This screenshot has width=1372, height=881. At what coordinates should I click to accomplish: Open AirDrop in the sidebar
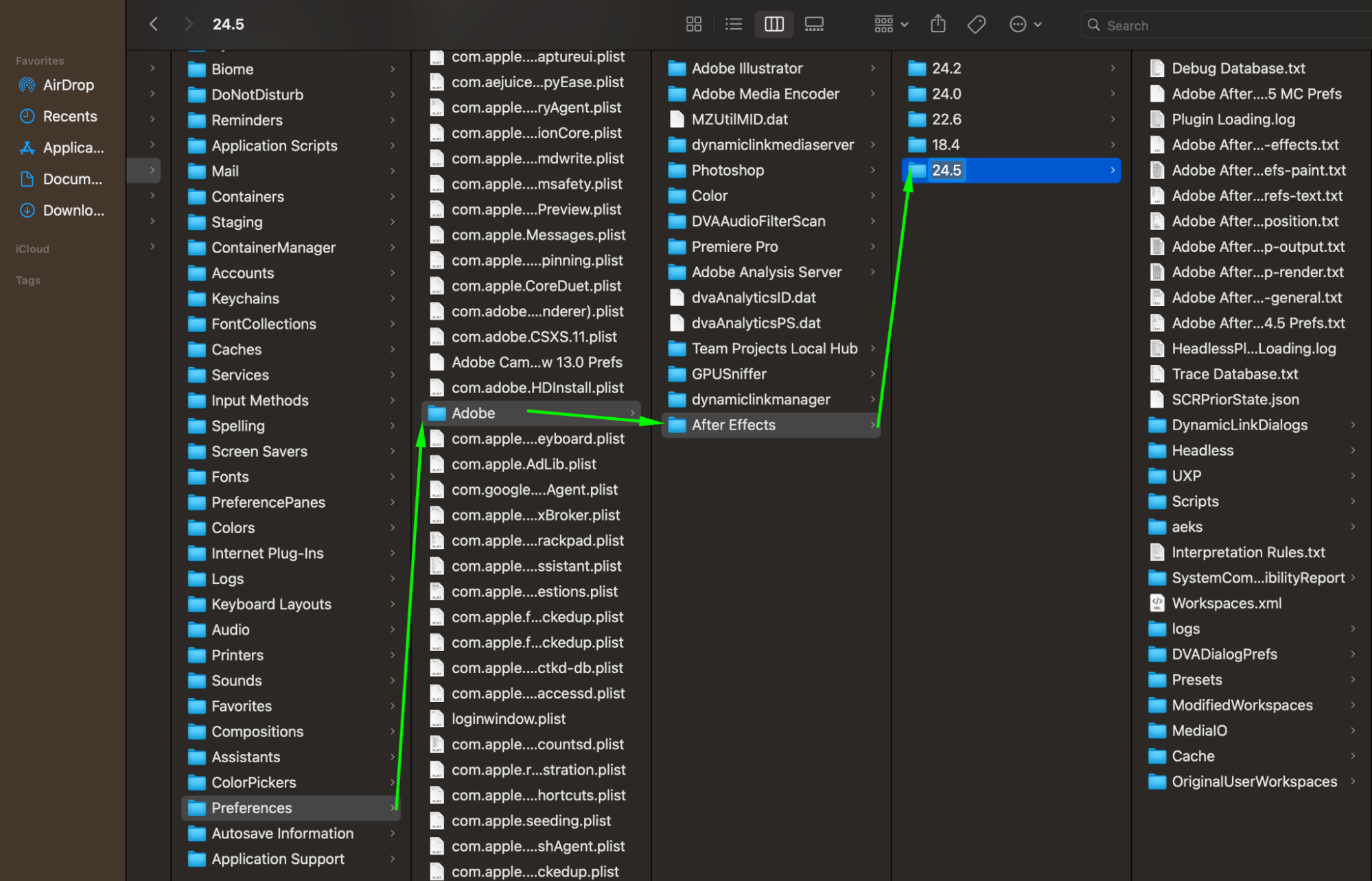(x=68, y=85)
